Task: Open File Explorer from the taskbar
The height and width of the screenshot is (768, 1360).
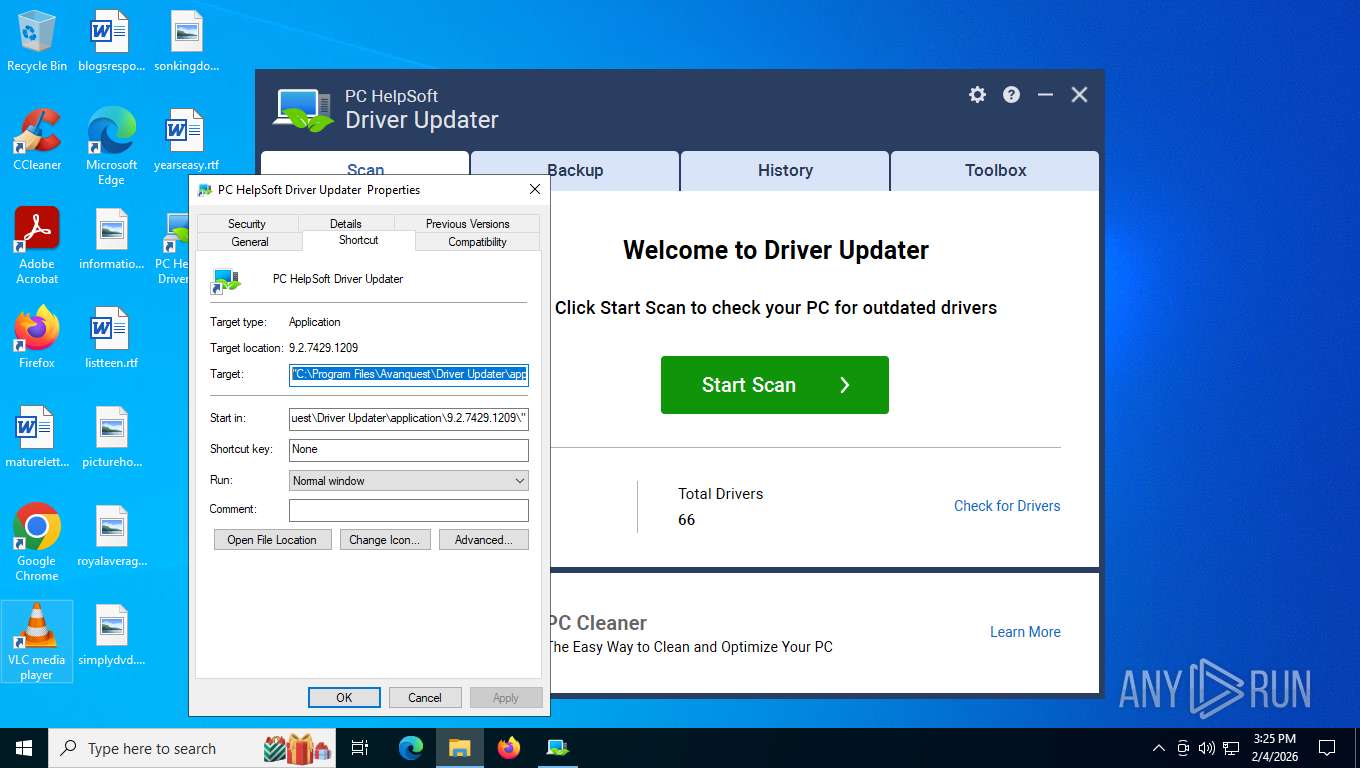Action: tap(459, 748)
